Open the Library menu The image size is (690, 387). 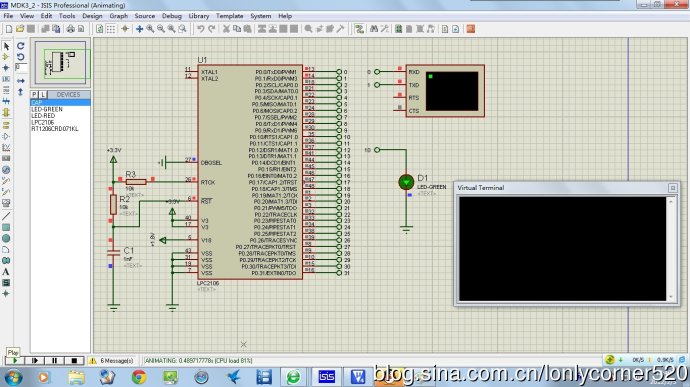coord(199,16)
